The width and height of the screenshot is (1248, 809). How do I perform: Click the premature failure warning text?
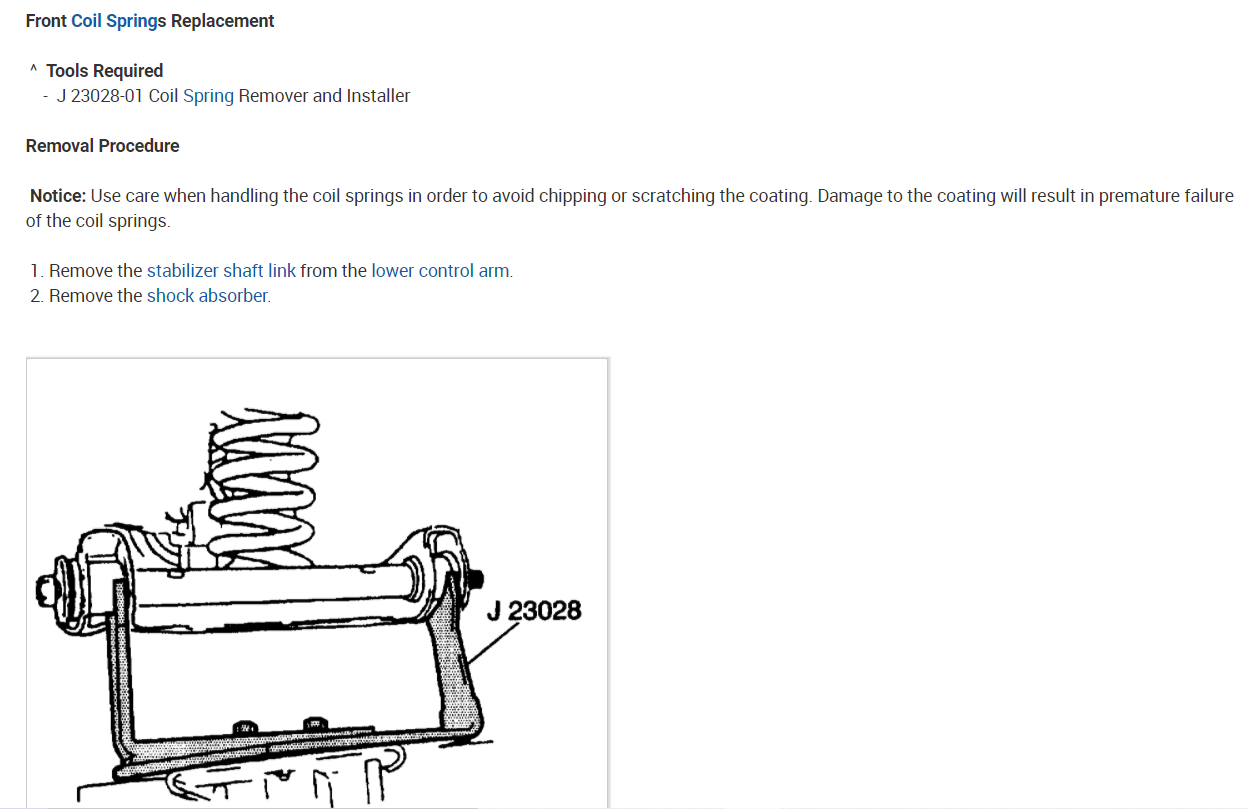point(1166,196)
